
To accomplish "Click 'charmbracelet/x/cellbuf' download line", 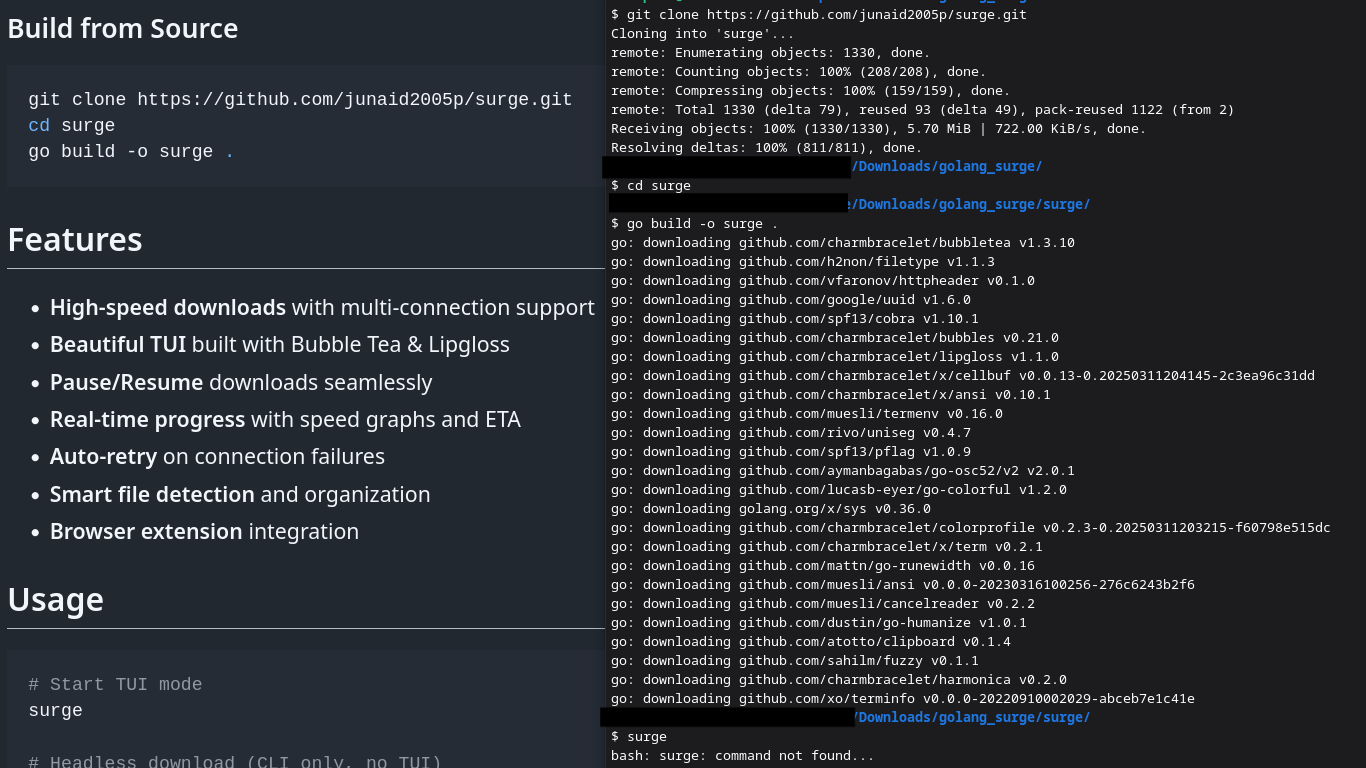I will [963, 376].
